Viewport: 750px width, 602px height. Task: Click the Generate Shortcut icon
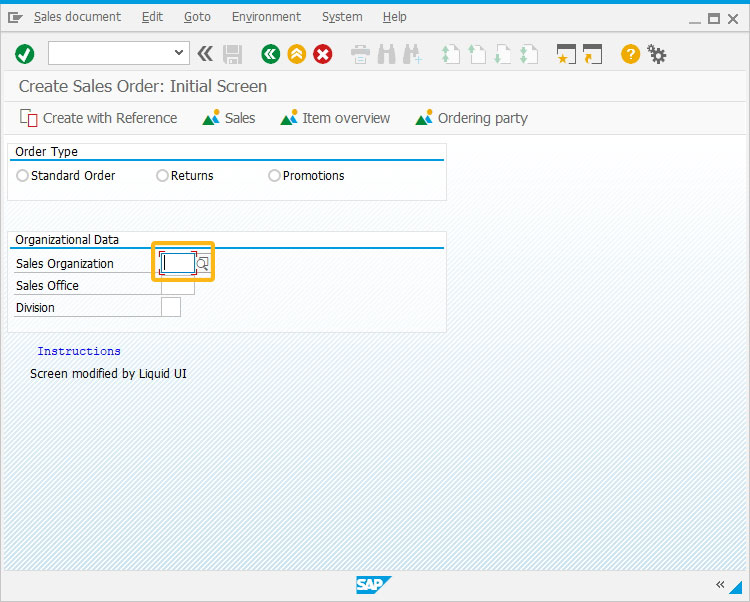click(592, 54)
